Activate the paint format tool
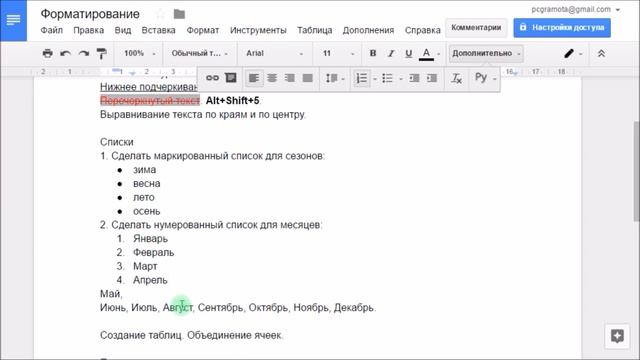The height and width of the screenshot is (360, 640). point(102,53)
